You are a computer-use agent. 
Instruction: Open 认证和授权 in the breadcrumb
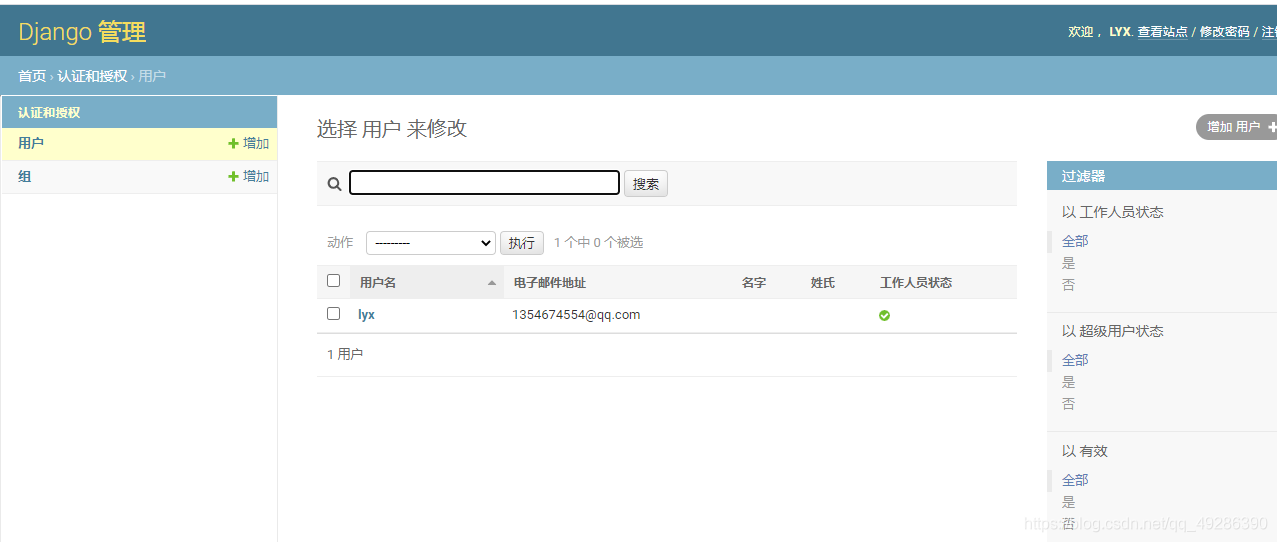coord(92,76)
